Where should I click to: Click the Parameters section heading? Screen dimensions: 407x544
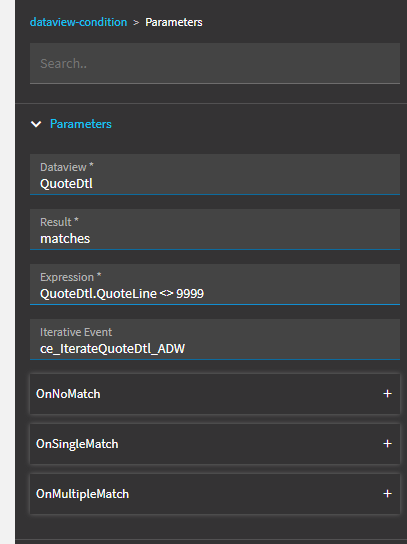(80, 124)
